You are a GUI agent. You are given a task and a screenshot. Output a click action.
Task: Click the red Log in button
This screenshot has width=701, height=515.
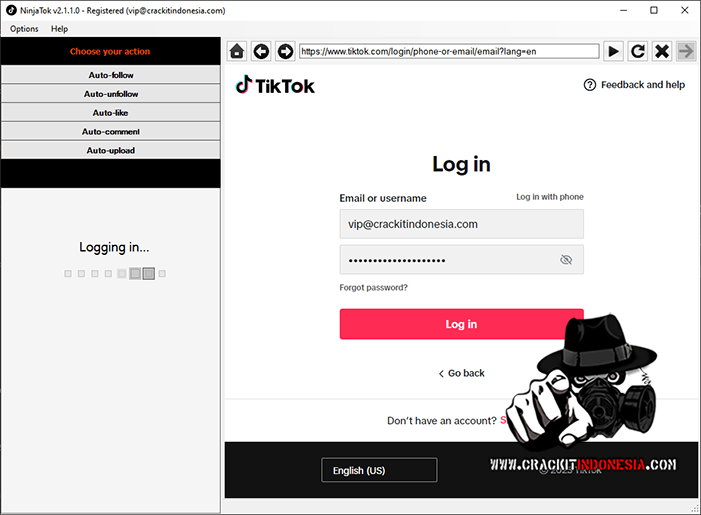[461, 324]
